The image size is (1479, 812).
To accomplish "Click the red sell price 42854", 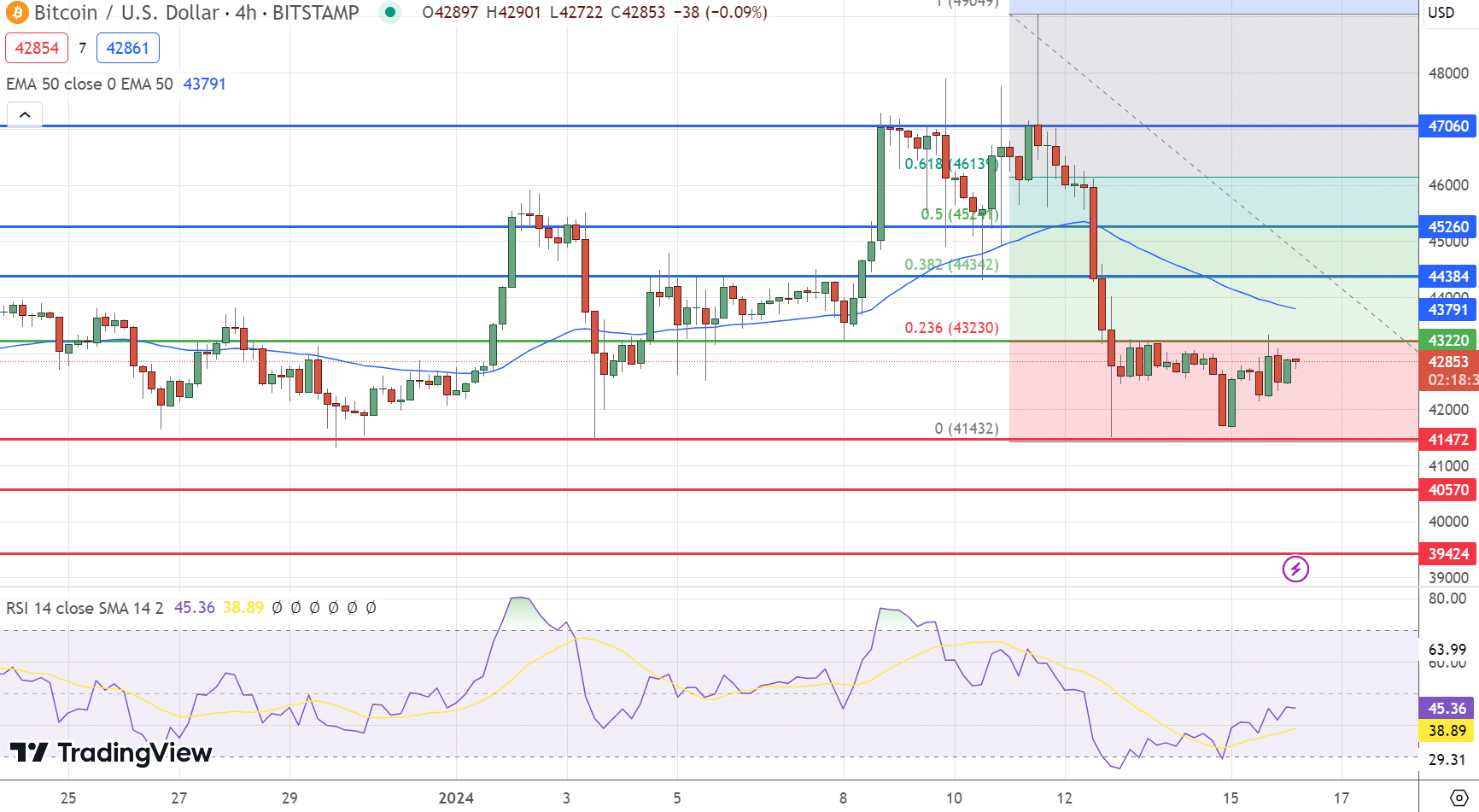I will coord(37,48).
